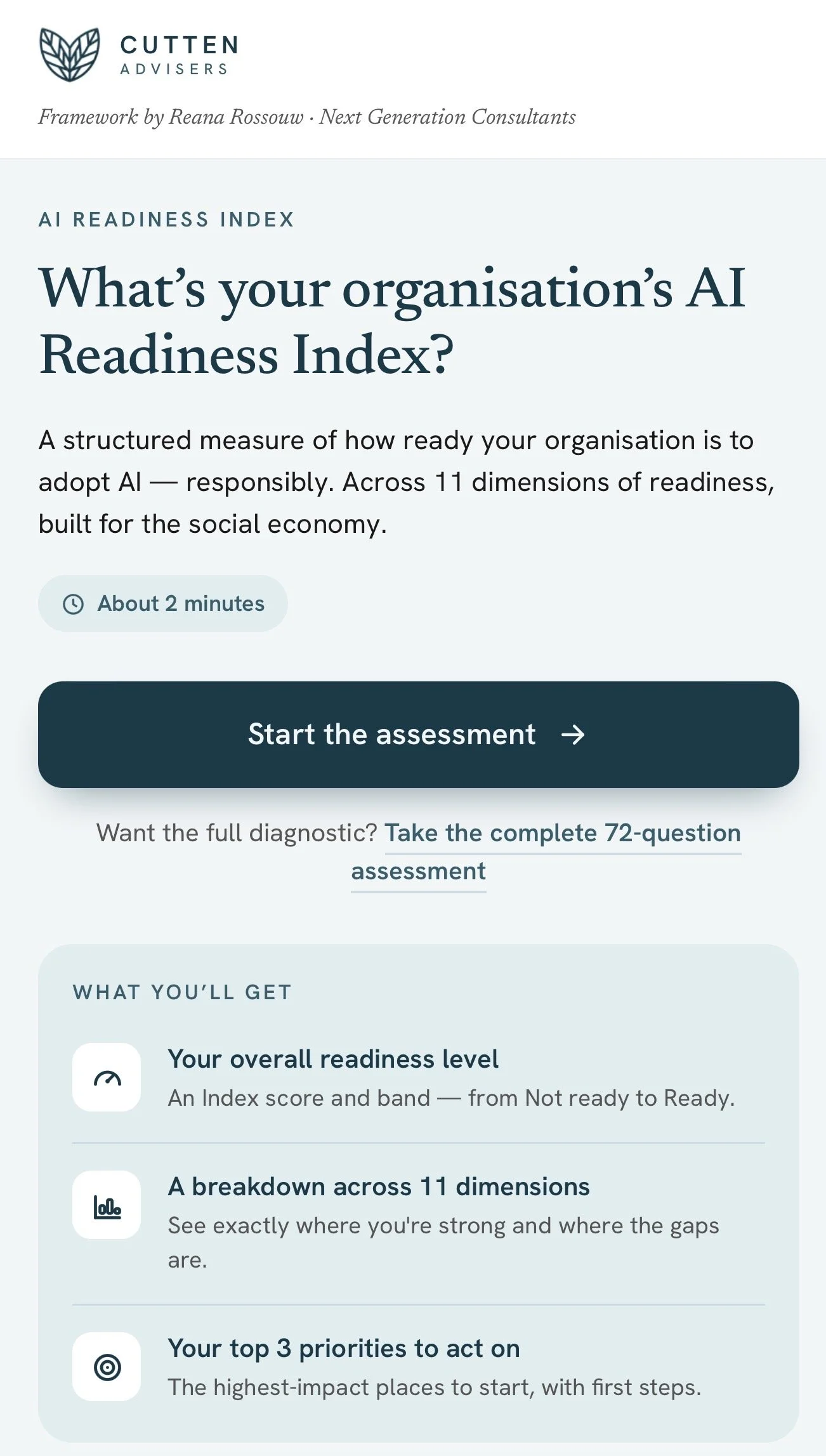826x1456 pixels.
Task: Open the complete 72-question assessment link
Action: click(x=546, y=852)
